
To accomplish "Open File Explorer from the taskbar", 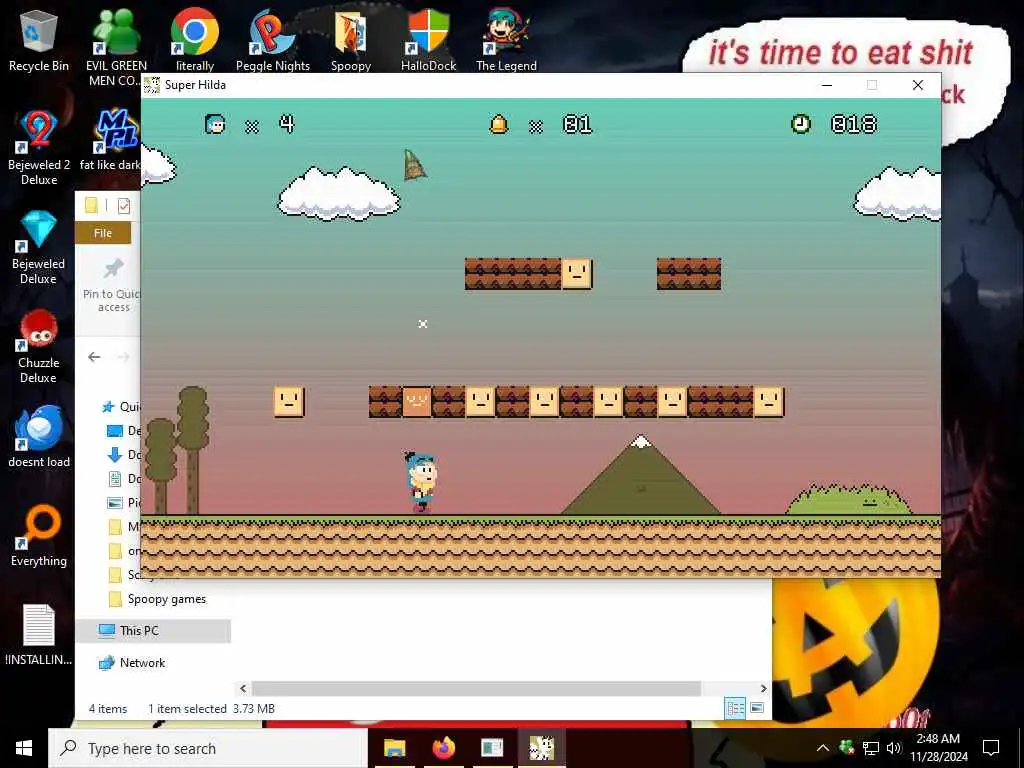I will pos(394,748).
